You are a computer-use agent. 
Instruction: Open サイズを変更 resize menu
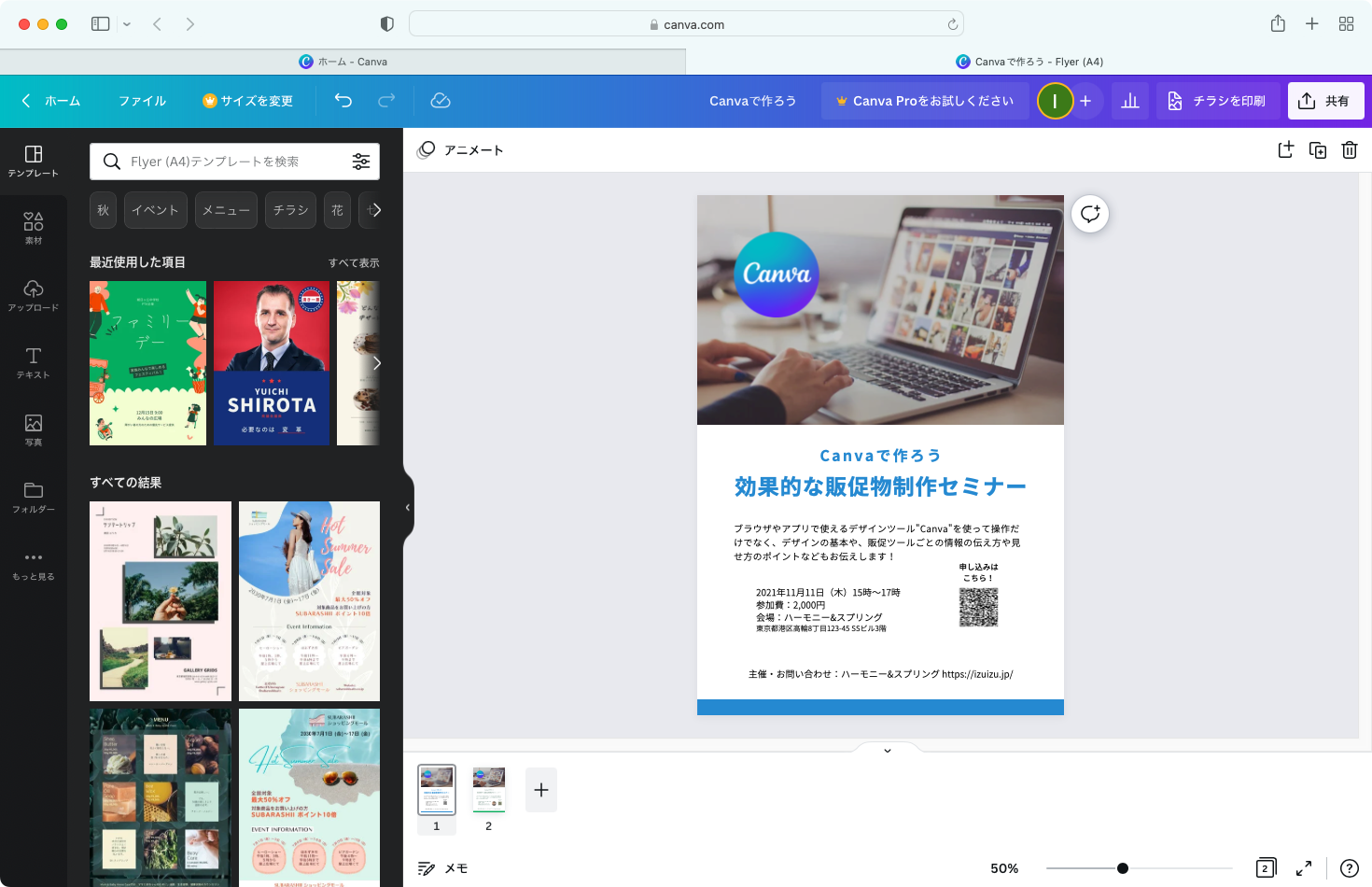click(x=247, y=101)
